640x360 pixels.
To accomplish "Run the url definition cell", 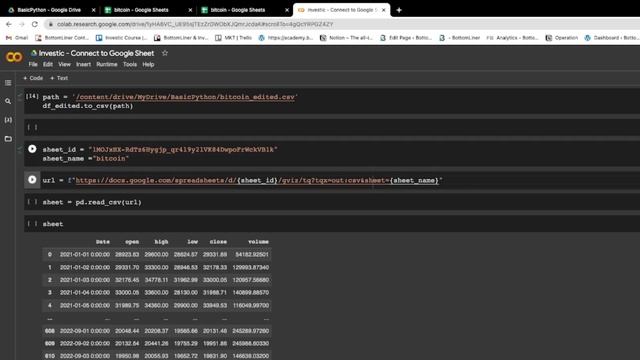I will tap(32, 179).
